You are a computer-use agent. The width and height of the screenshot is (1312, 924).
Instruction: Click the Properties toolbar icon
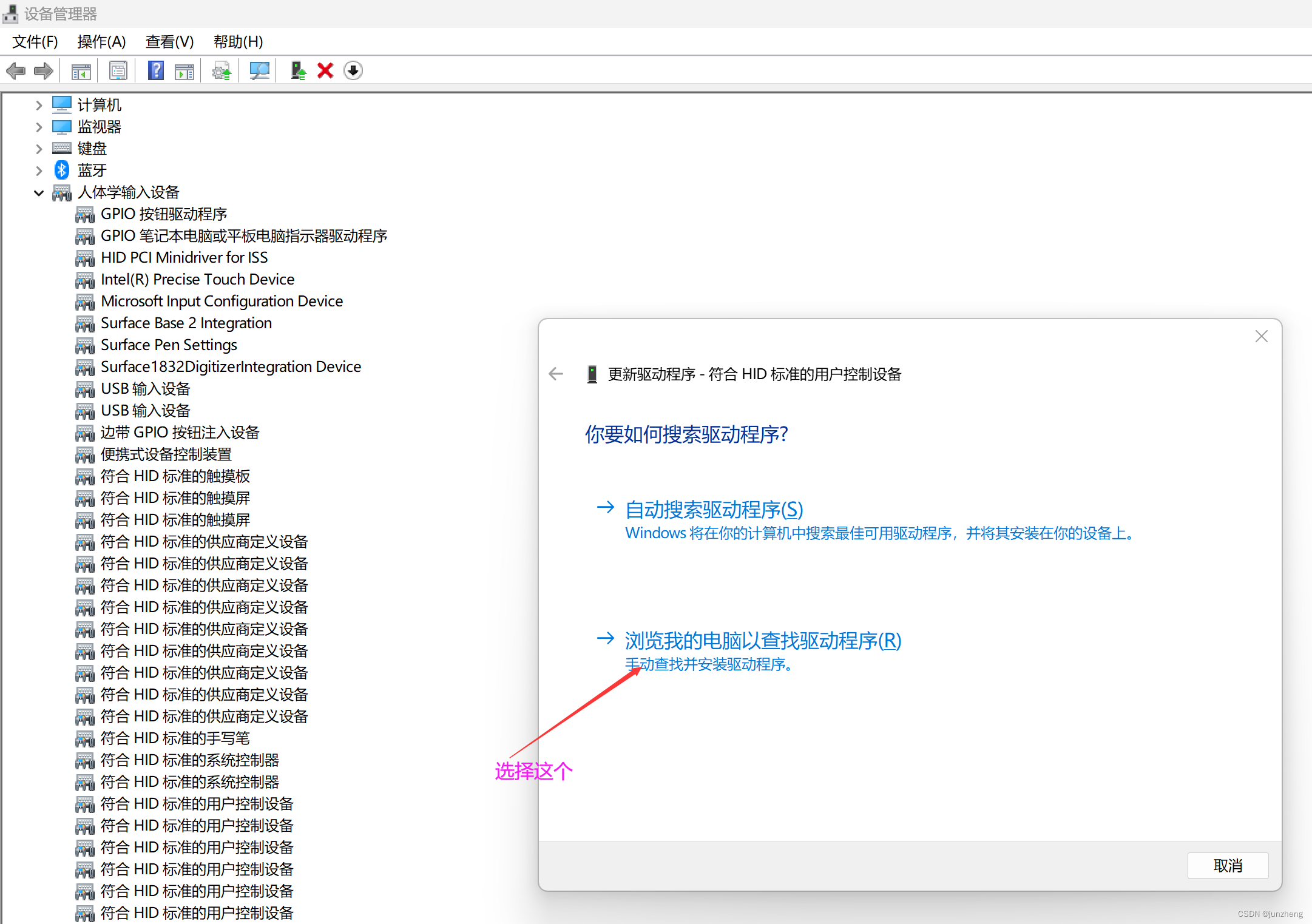[118, 71]
